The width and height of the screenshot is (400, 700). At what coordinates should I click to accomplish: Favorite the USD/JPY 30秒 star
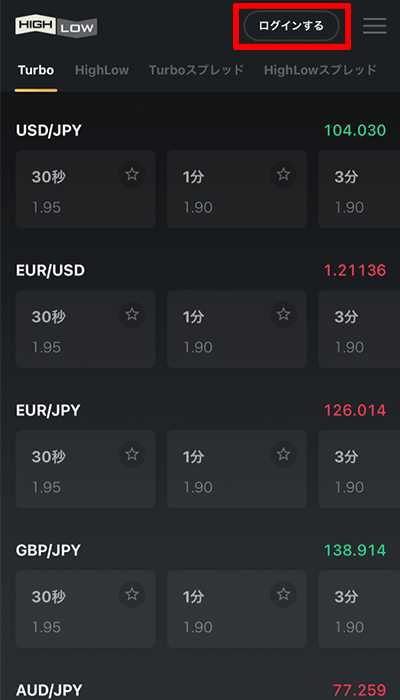point(132,175)
